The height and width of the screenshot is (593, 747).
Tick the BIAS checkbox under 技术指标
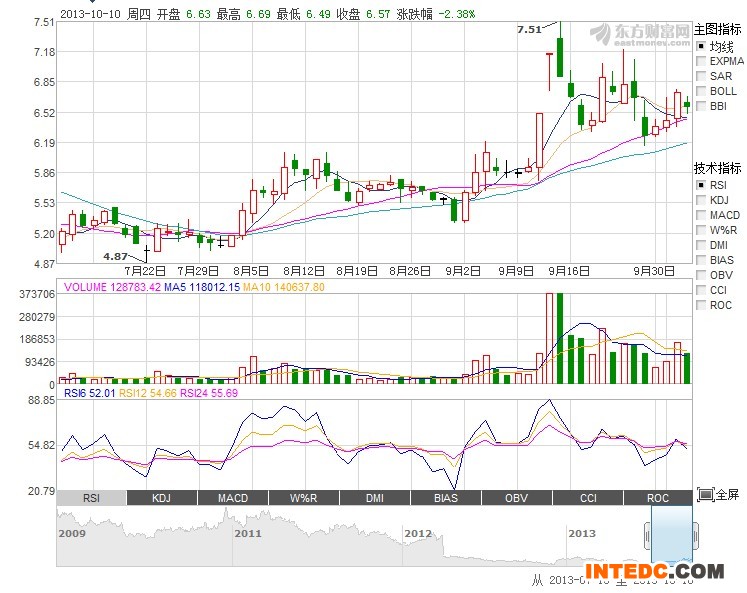pos(701,260)
